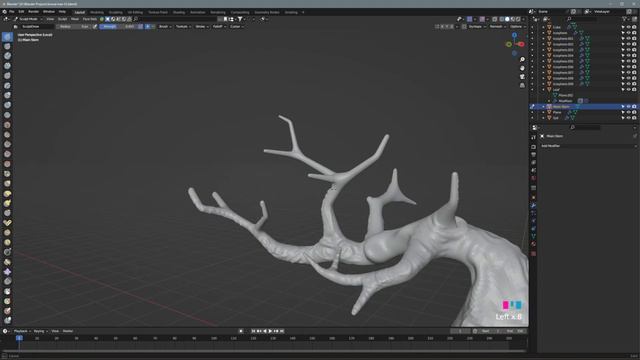Open the File menu

(x=11, y=12)
